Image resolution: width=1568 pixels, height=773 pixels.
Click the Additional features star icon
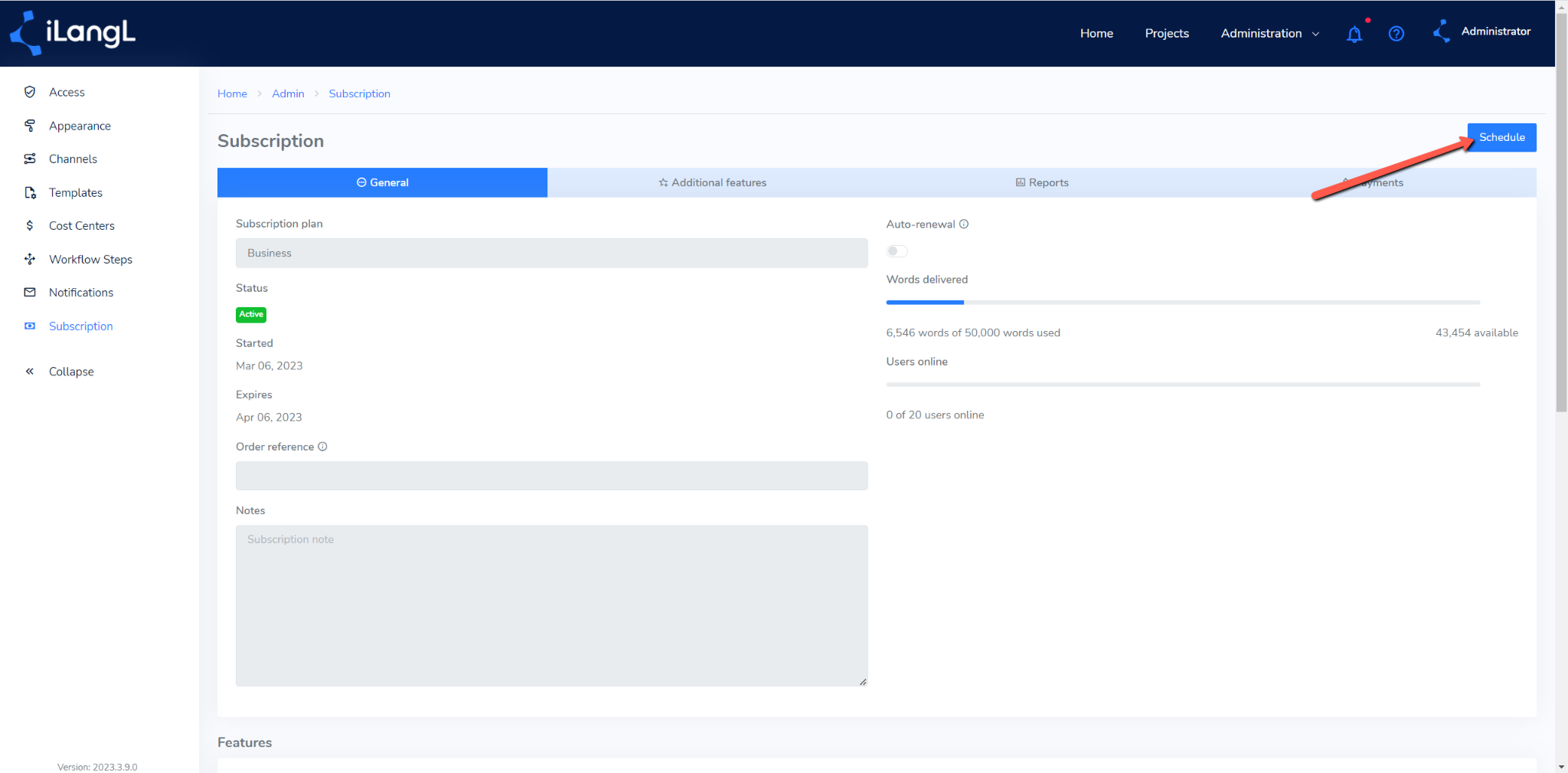tap(663, 182)
